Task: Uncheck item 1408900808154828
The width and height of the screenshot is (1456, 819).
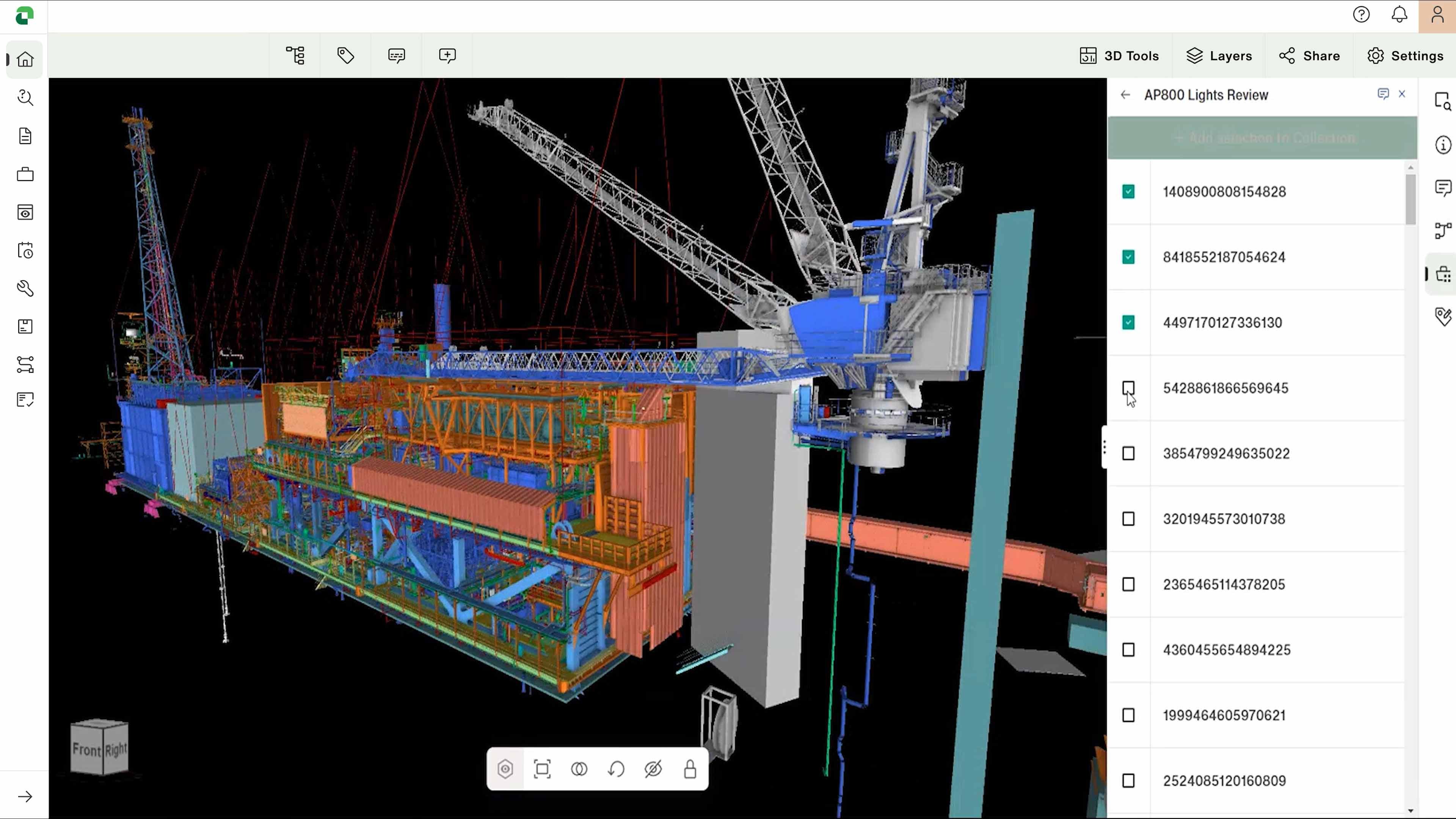Action: point(1128,191)
